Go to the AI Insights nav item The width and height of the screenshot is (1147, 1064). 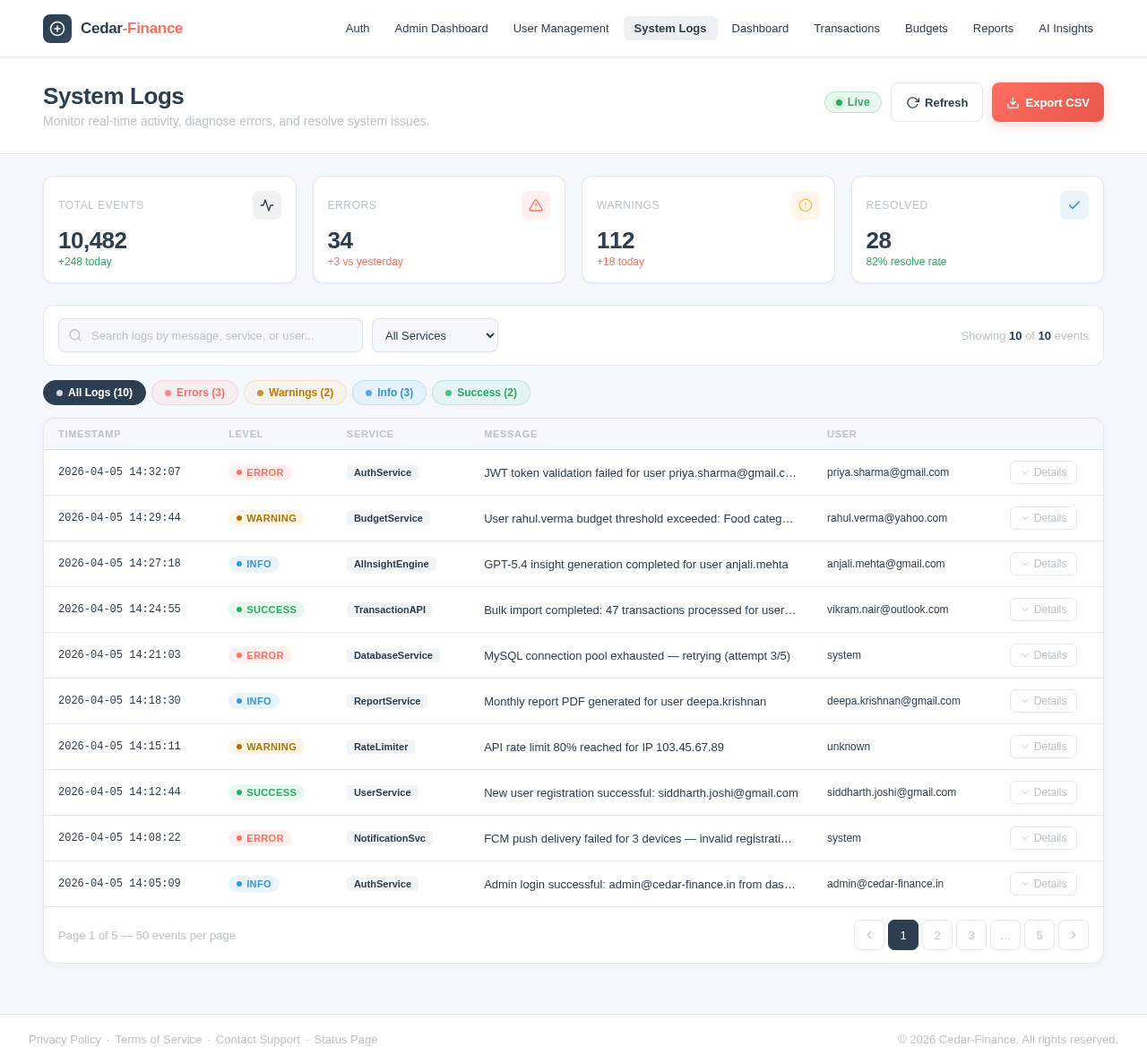(1065, 29)
